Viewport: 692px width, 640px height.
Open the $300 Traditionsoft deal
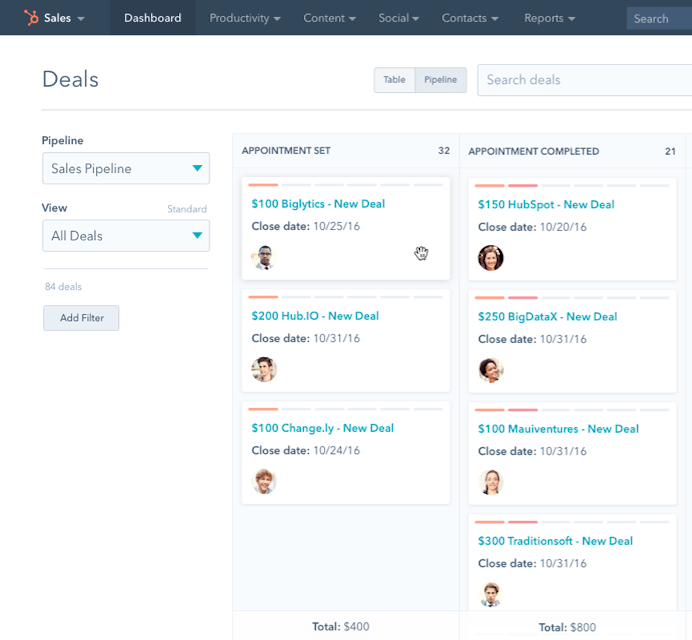(555, 541)
